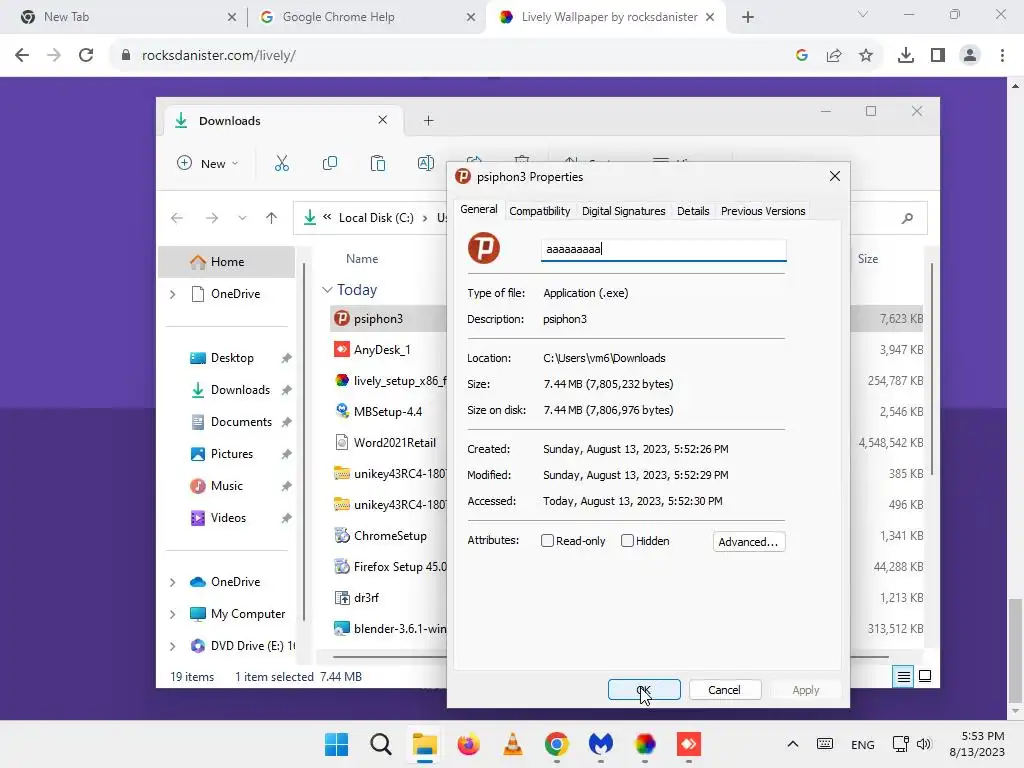This screenshot has height=768, width=1024.
Task: Open Malwarebytes from the taskbar
Action: click(x=600, y=744)
